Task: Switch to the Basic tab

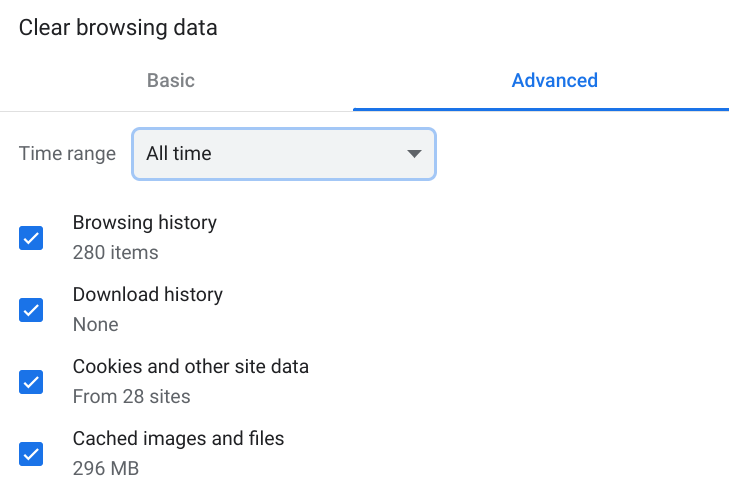Action: tap(171, 80)
